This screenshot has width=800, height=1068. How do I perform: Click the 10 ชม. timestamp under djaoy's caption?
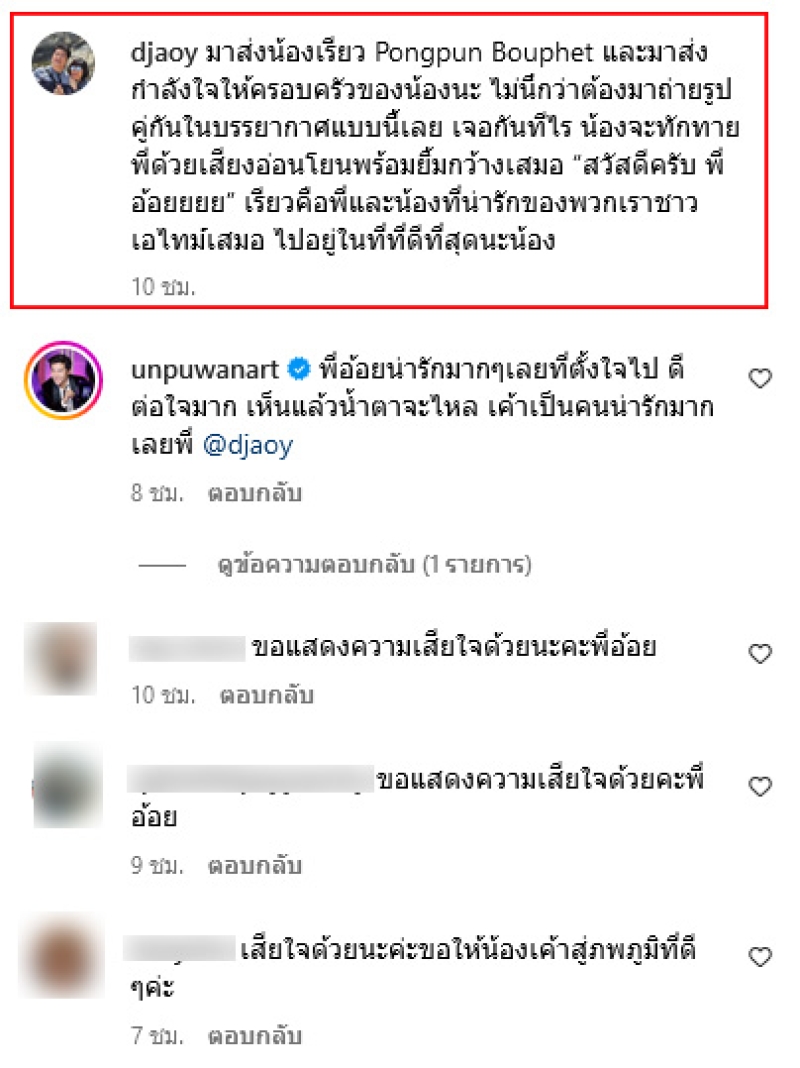(163, 287)
